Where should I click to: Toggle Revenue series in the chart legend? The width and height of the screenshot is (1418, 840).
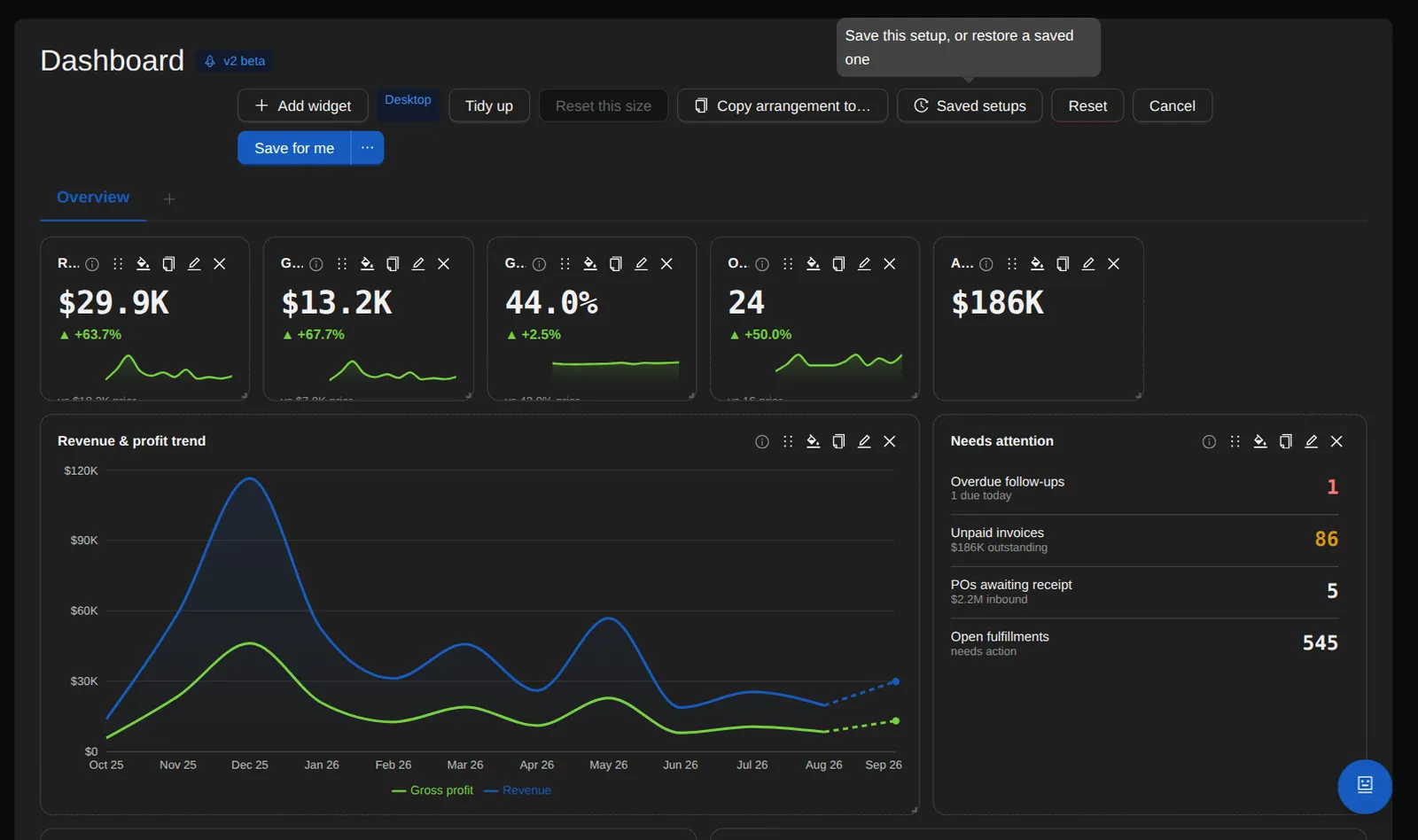coord(518,790)
